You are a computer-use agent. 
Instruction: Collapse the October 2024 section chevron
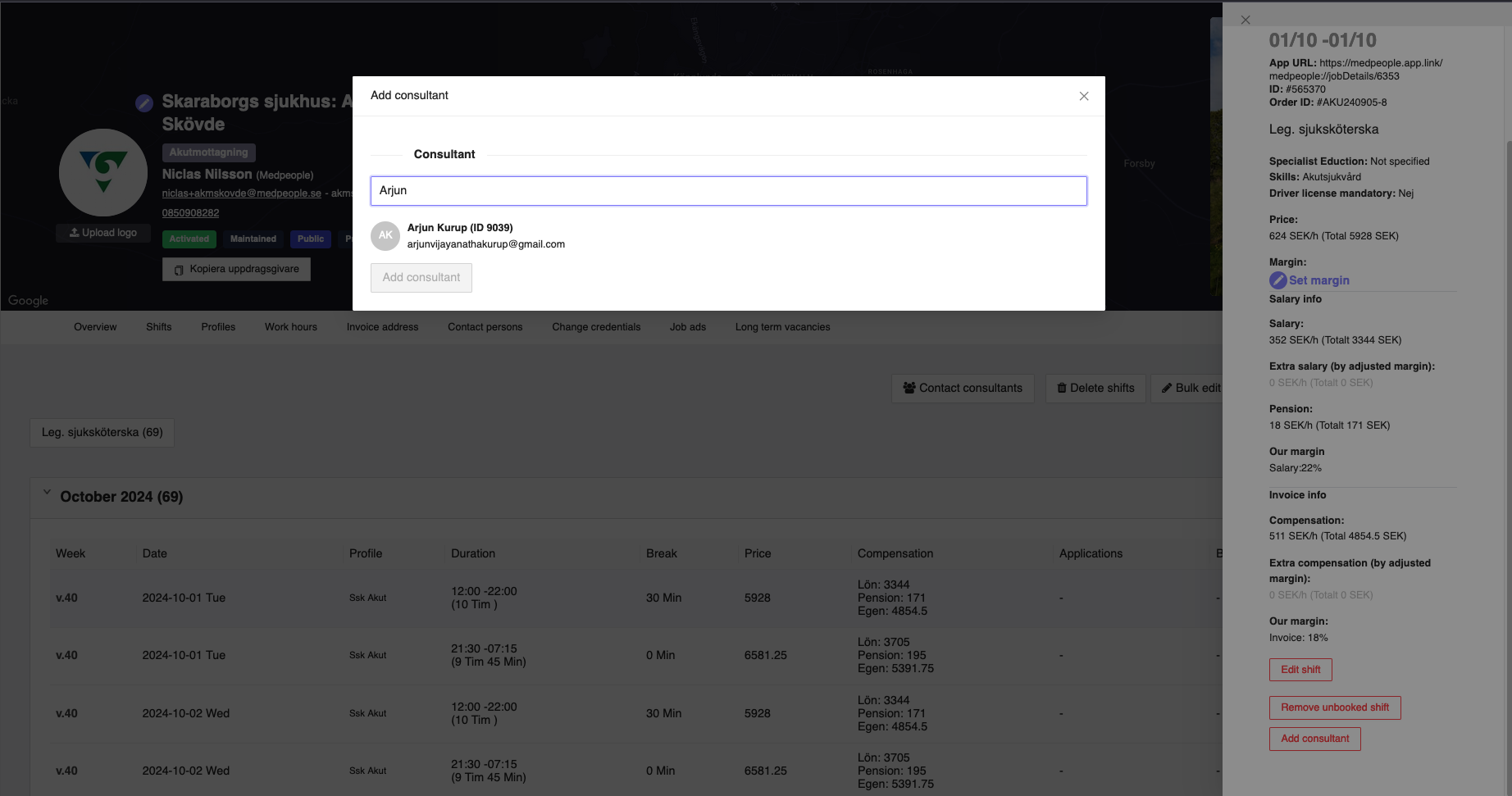coord(47,493)
